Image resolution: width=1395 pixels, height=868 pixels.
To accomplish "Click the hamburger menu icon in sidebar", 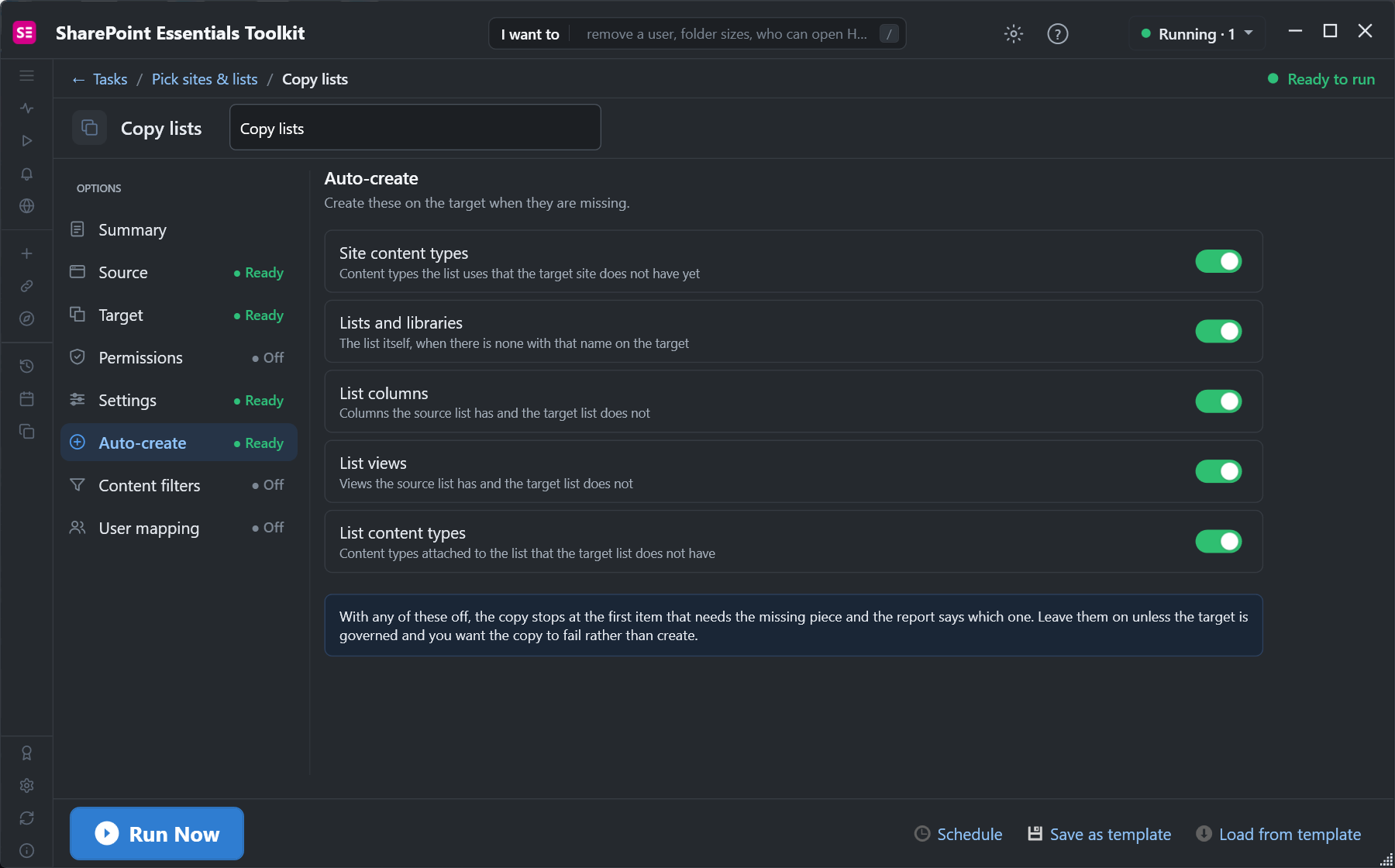I will point(27,76).
